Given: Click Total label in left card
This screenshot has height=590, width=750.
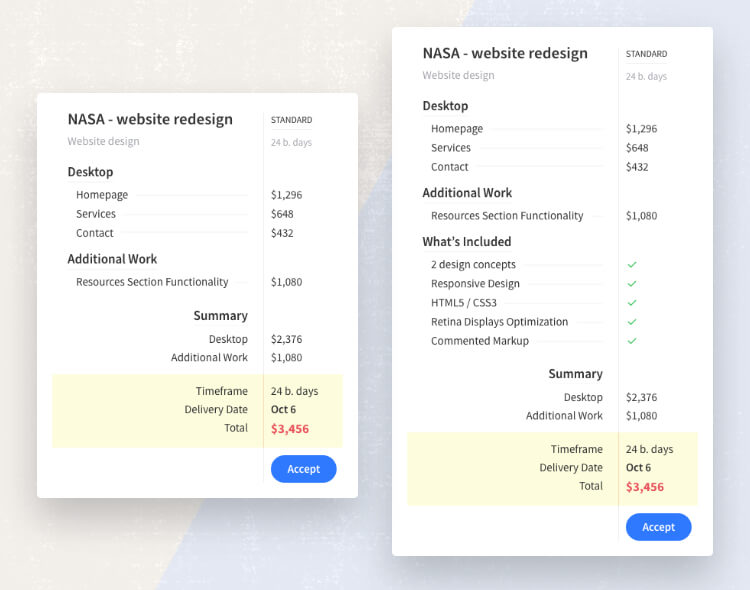Looking at the screenshot, I should 236,428.
